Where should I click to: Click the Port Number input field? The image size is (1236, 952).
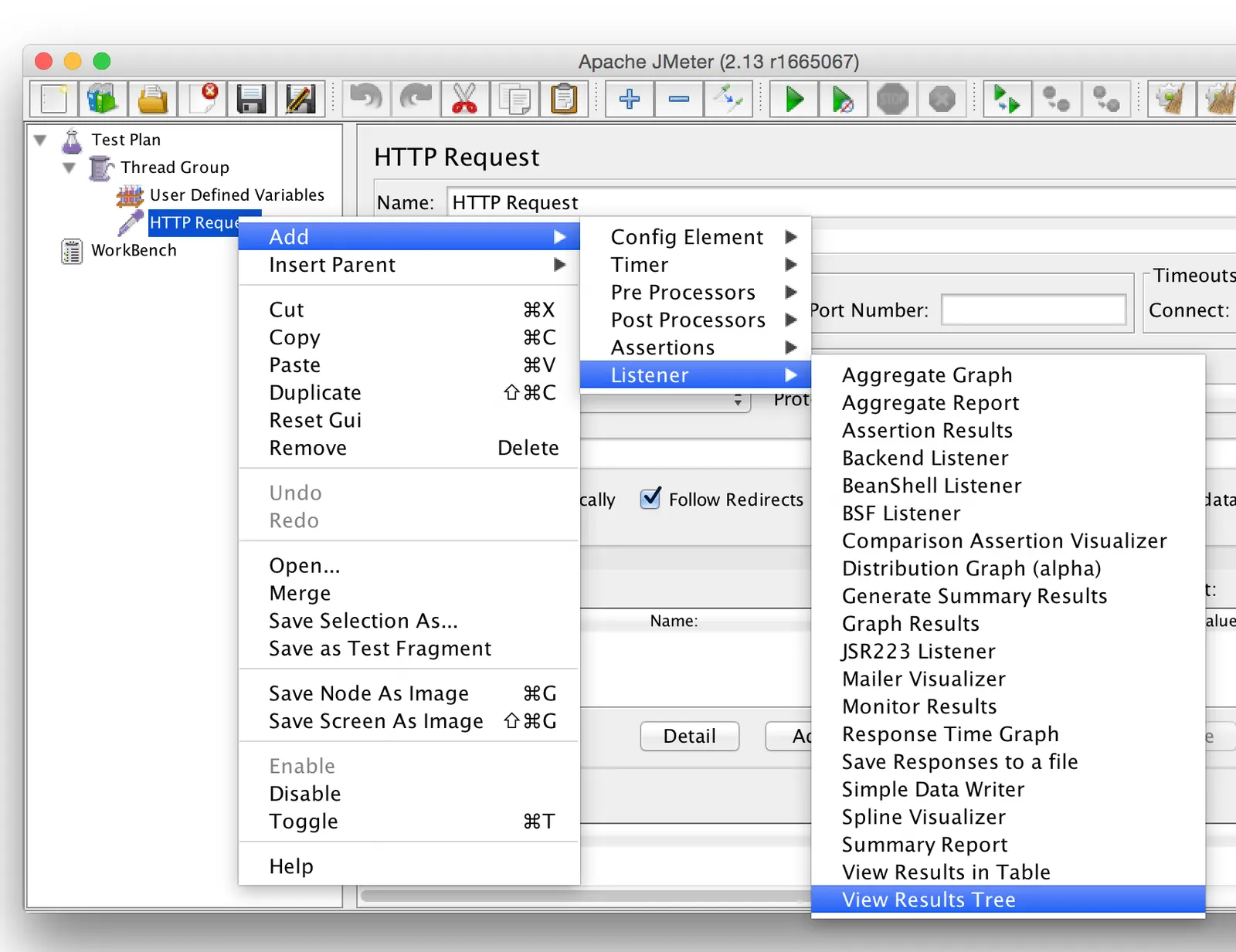coord(1033,310)
